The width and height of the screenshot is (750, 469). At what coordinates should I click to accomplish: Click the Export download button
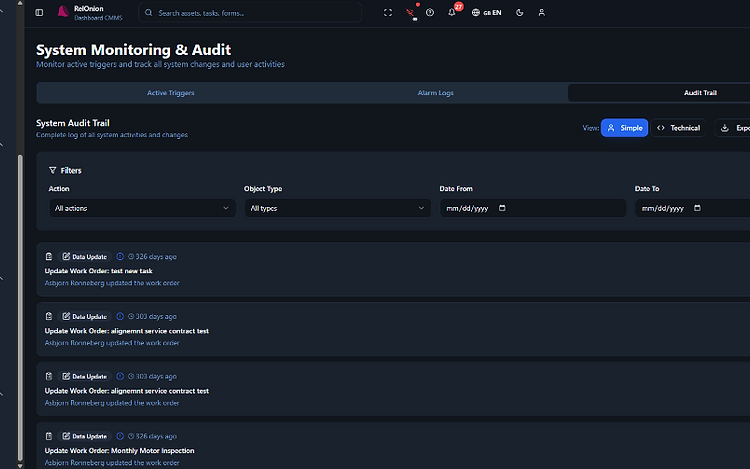[x=732, y=128]
